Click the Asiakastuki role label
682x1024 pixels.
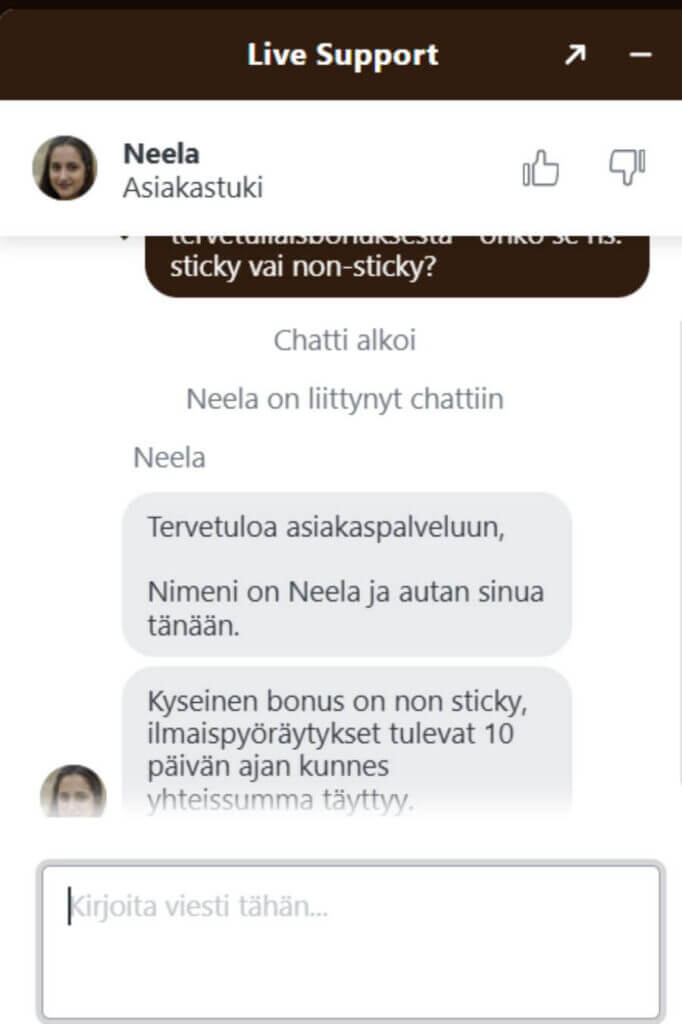193,187
